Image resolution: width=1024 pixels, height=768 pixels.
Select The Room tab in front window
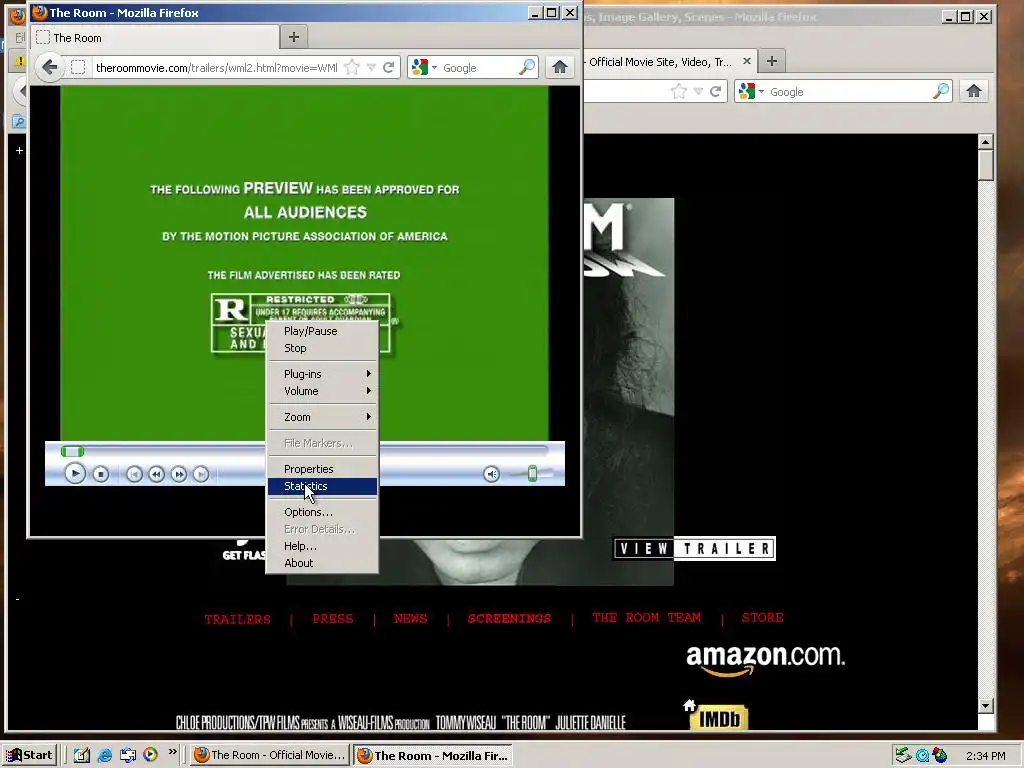(155, 38)
